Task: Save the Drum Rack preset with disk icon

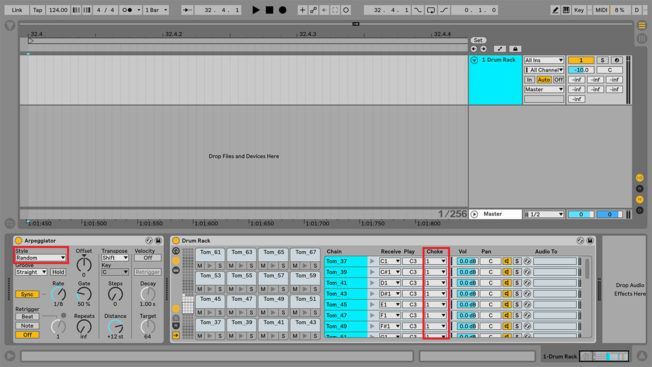Action: coord(590,241)
